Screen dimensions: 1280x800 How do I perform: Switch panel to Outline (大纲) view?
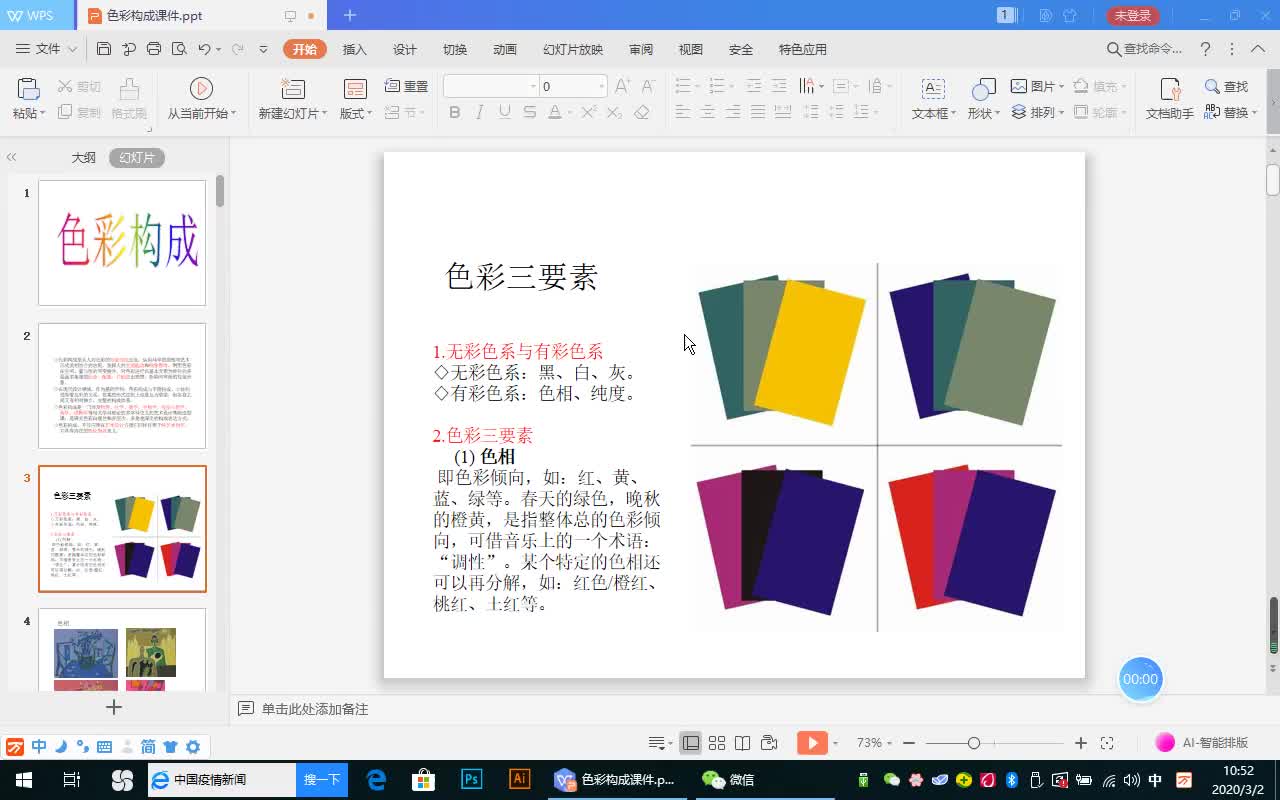coord(84,158)
